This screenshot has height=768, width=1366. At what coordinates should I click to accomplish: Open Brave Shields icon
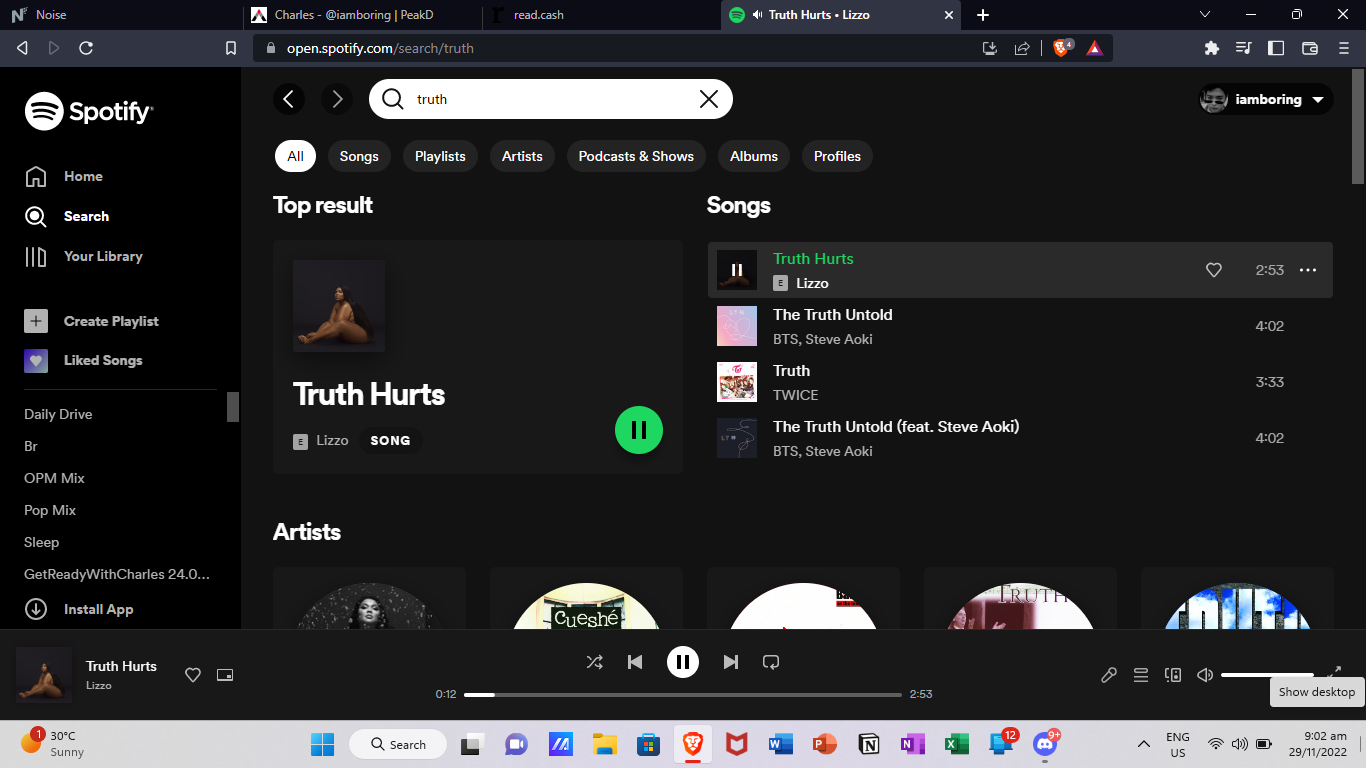click(1062, 47)
